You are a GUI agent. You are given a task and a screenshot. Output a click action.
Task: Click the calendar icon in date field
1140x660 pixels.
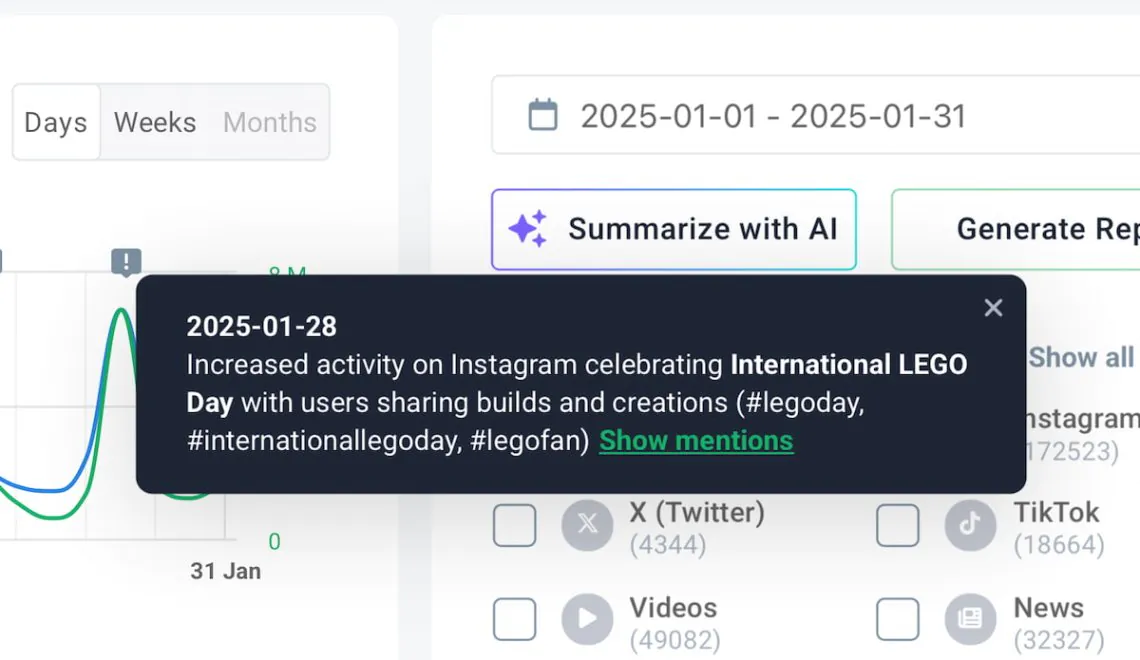click(x=543, y=115)
